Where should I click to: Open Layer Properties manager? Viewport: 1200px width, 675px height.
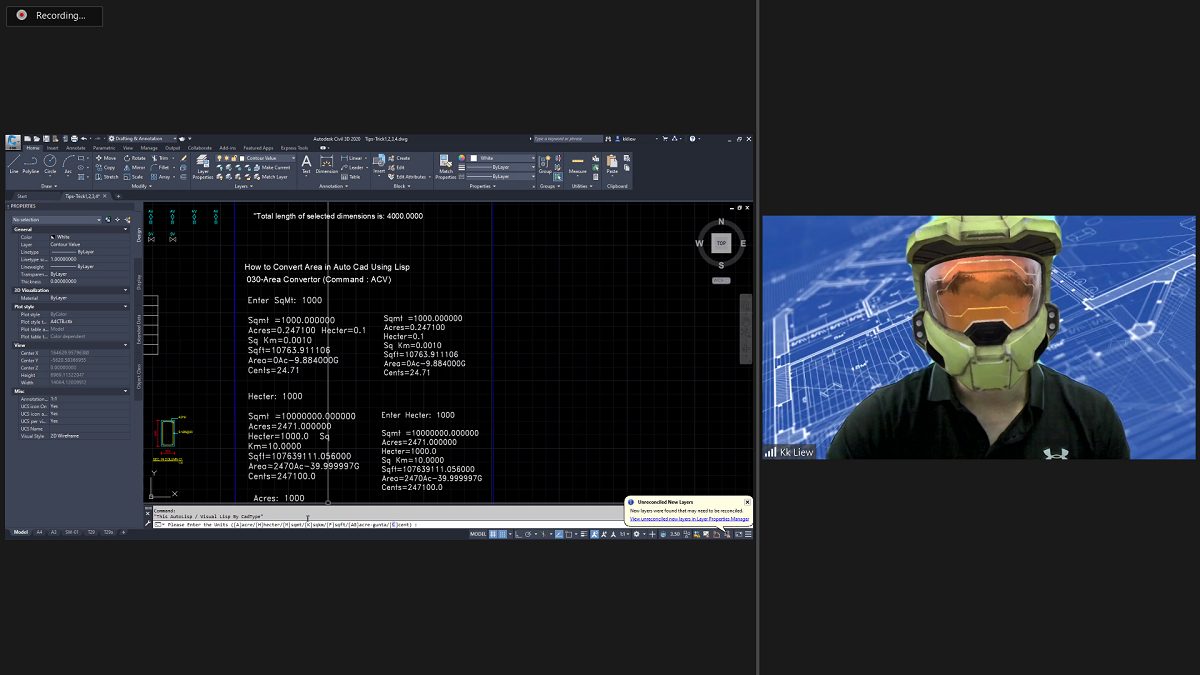[x=203, y=166]
